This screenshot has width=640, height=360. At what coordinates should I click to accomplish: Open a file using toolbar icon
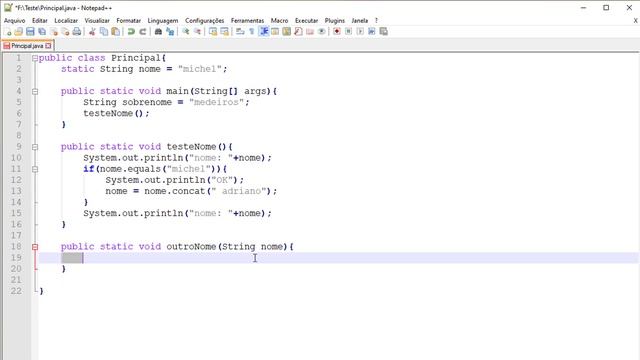coord(19,31)
